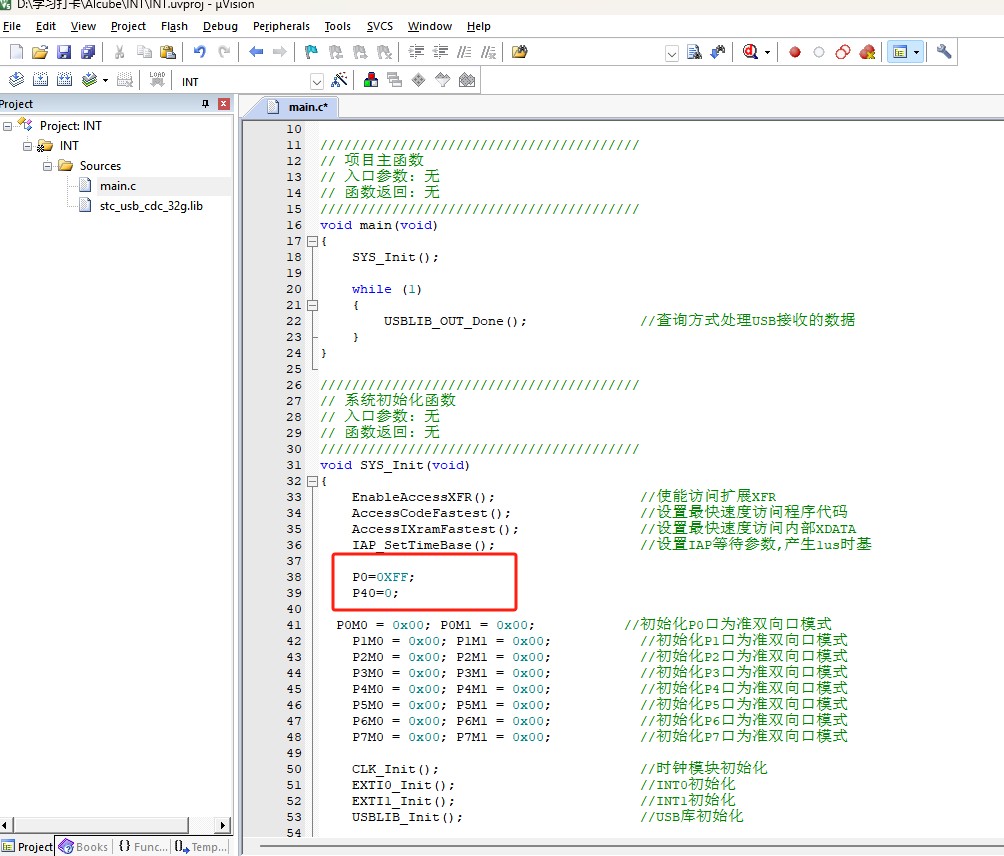Fold SYS_Init function at line 32
The height and width of the screenshot is (856, 1004).
point(312,481)
